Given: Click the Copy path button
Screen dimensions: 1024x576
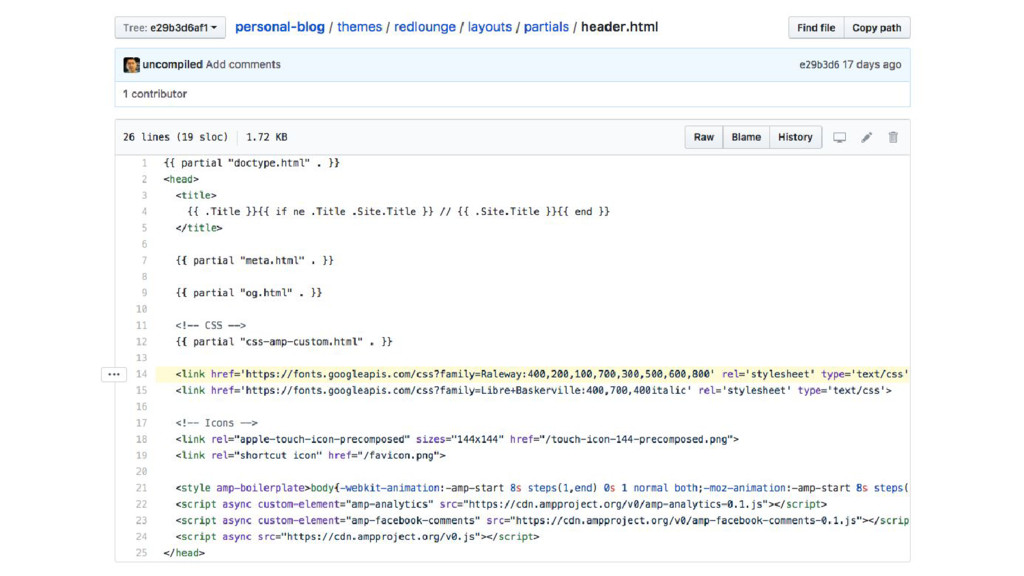Looking at the screenshot, I should pyautogui.click(x=876, y=27).
